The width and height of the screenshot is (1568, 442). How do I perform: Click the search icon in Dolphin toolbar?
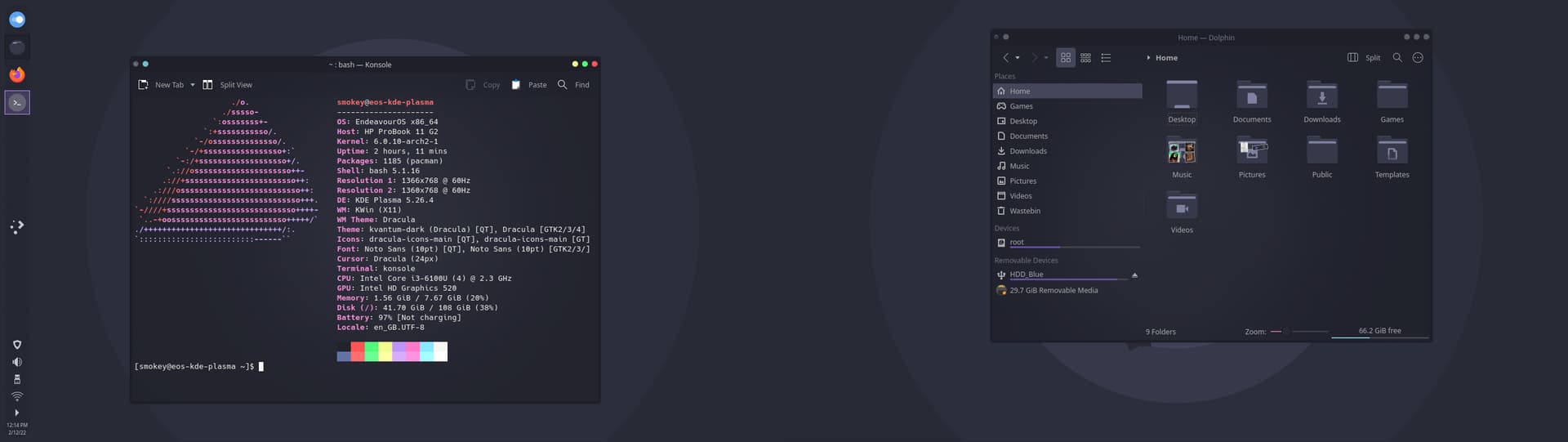[x=1397, y=58]
